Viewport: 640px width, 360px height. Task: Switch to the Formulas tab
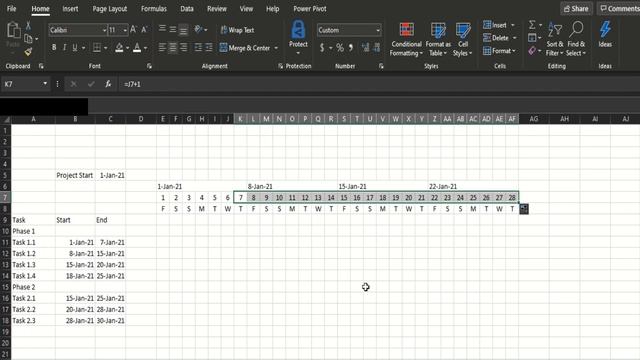[153, 9]
